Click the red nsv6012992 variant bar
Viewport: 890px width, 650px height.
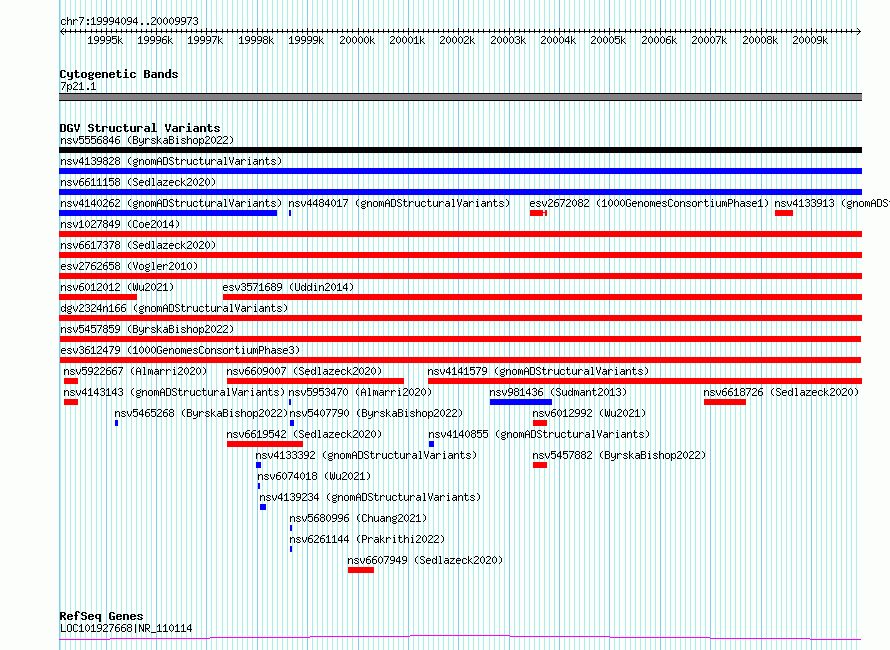pyautogui.click(x=540, y=423)
